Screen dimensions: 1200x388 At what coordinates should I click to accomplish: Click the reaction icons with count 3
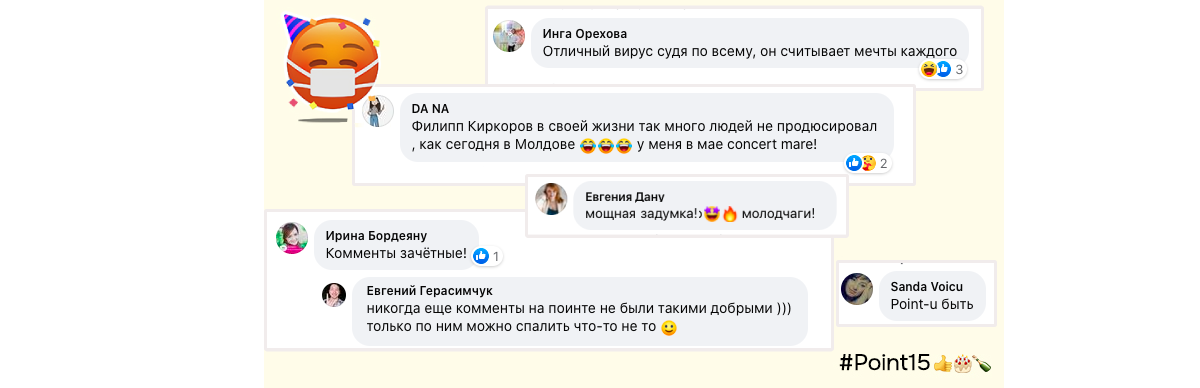(x=942, y=69)
